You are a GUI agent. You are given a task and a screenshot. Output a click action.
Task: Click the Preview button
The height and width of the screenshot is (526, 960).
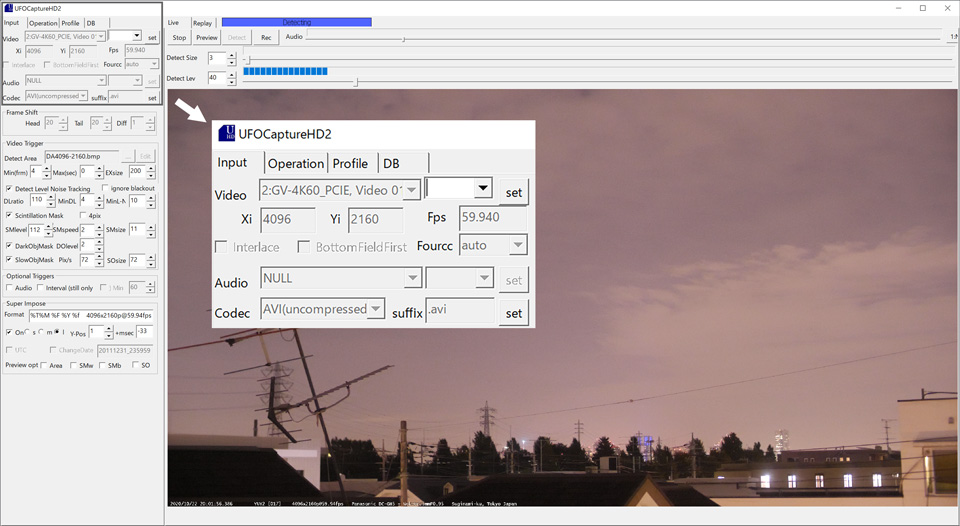207,37
